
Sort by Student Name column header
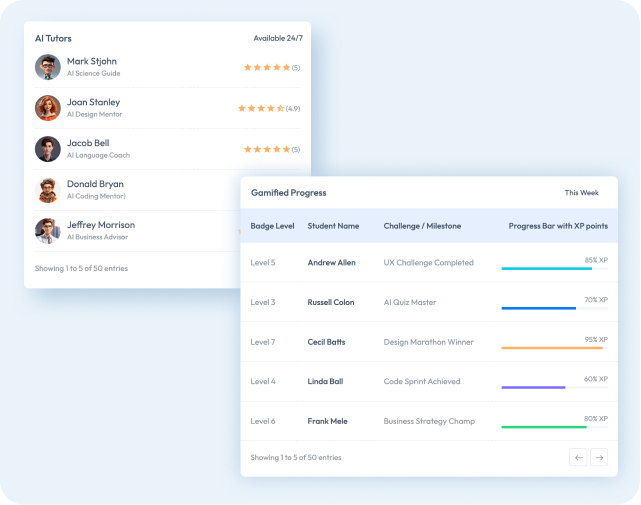click(x=333, y=226)
